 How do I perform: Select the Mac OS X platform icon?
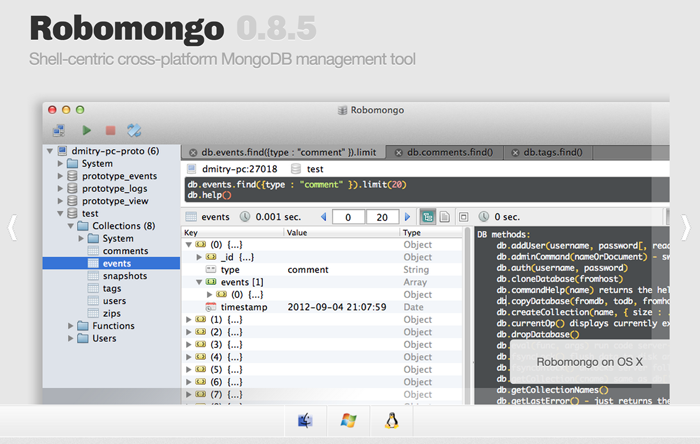pos(305,420)
